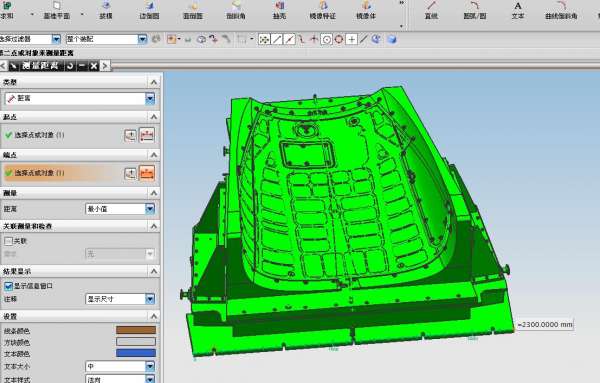
Task: Open the 距离 最小值 dropdown
Action: click(x=150, y=209)
